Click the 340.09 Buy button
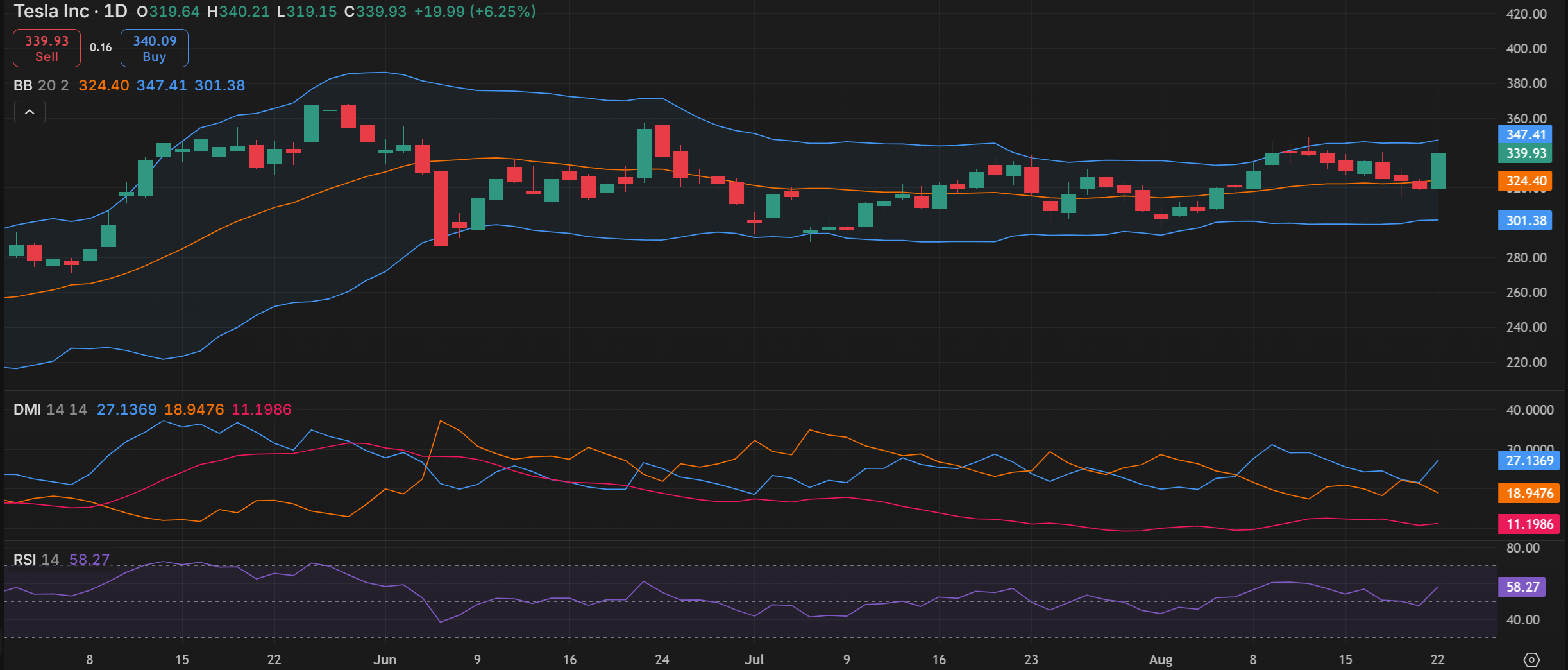This screenshot has height=670, width=1568. tap(155, 48)
